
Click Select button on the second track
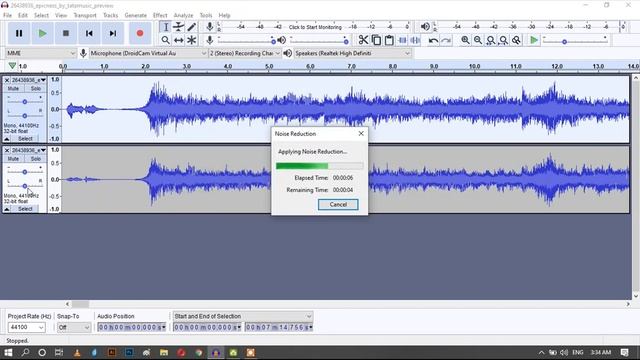(25, 209)
